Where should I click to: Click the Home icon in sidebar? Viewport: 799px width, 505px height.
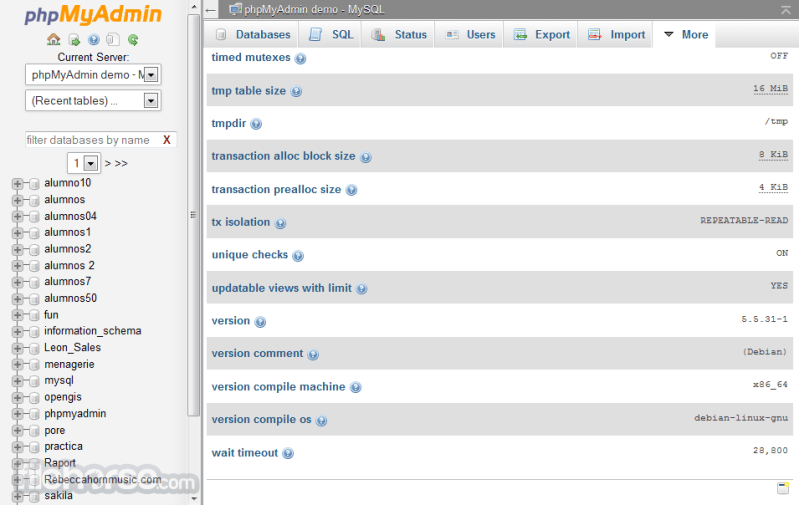point(54,39)
